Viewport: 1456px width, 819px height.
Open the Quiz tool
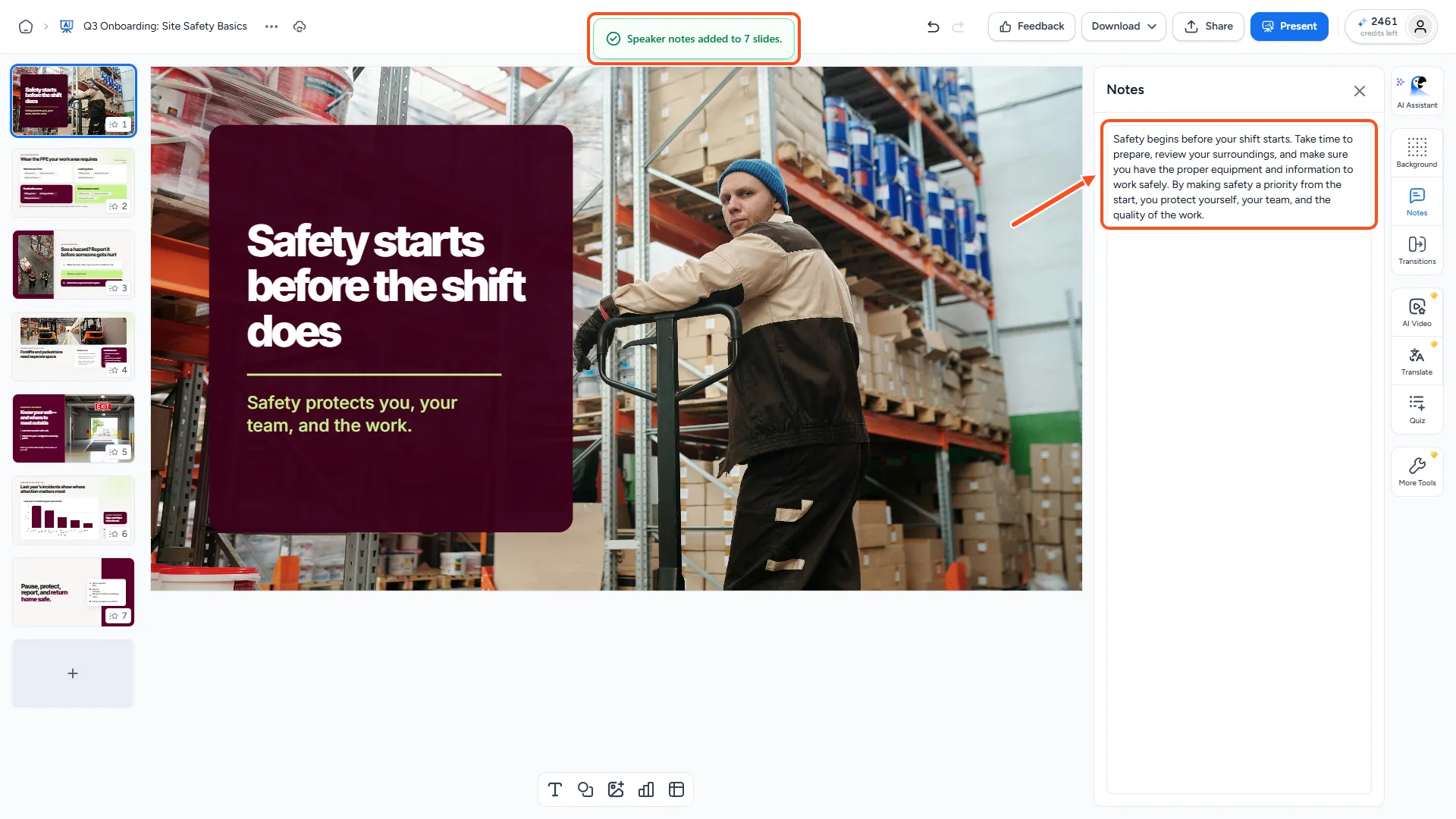pyautogui.click(x=1417, y=409)
